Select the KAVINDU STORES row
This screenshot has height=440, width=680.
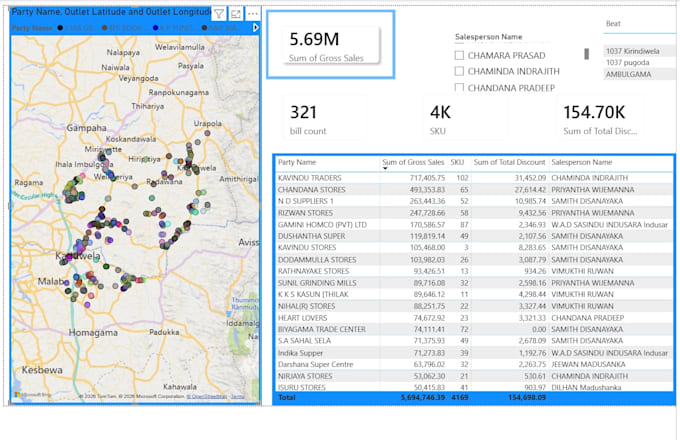click(474, 248)
